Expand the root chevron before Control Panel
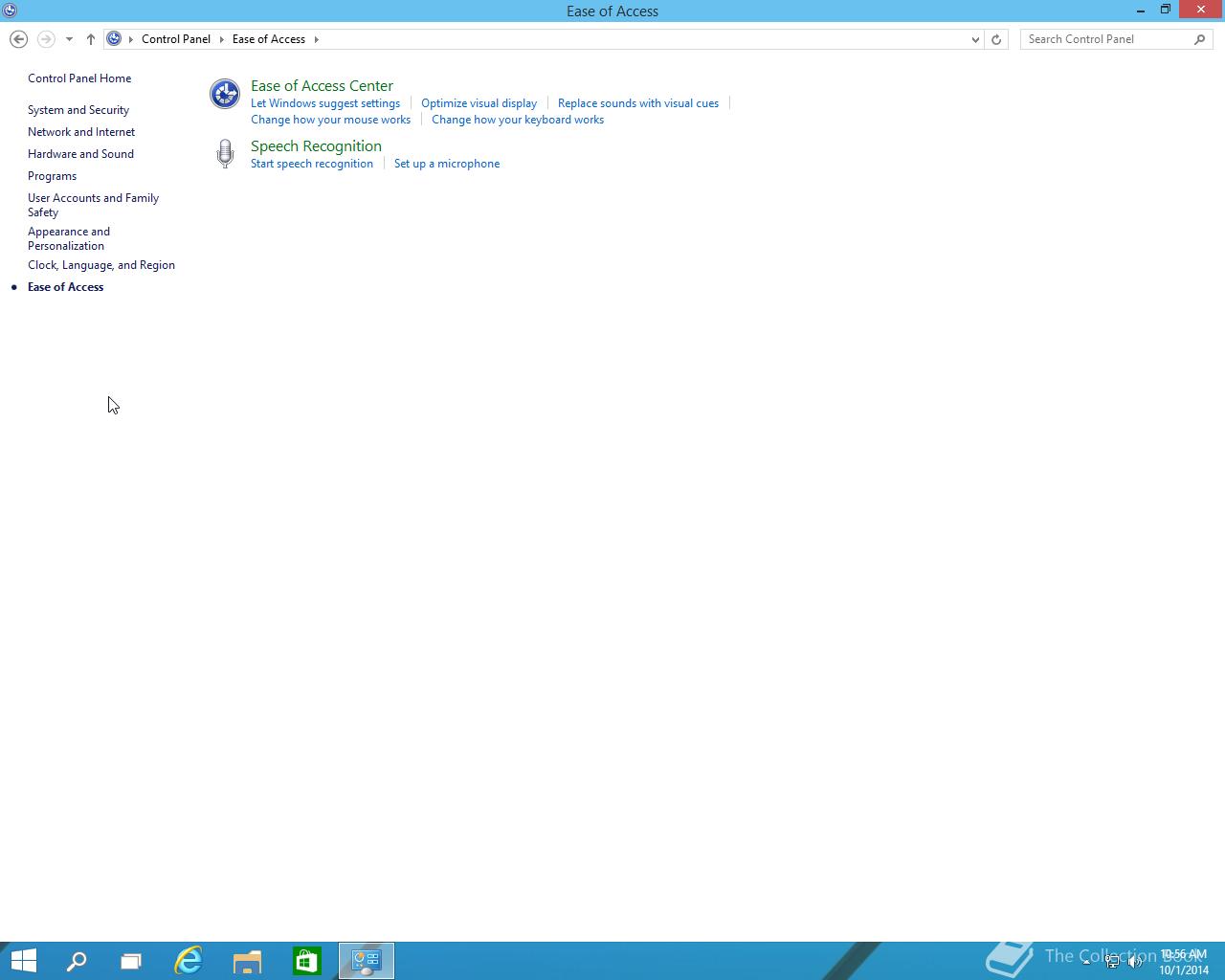1225x980 pixels. tap(131, 39)
